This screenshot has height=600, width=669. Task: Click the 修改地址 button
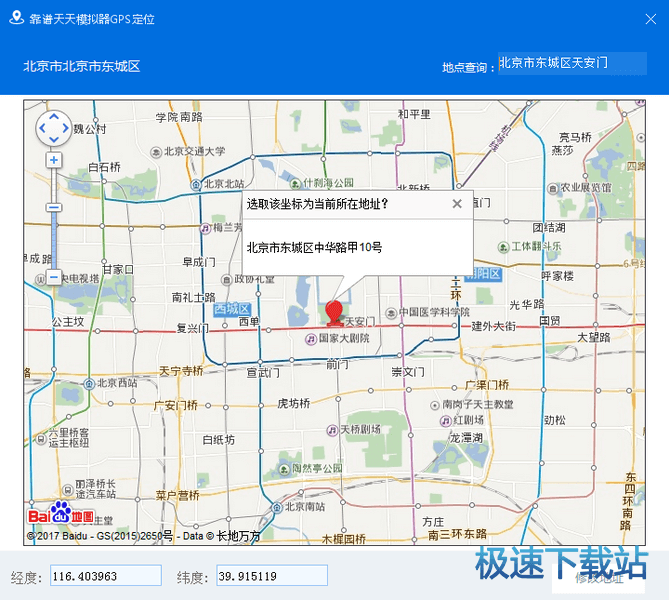[x=598, y=579]
